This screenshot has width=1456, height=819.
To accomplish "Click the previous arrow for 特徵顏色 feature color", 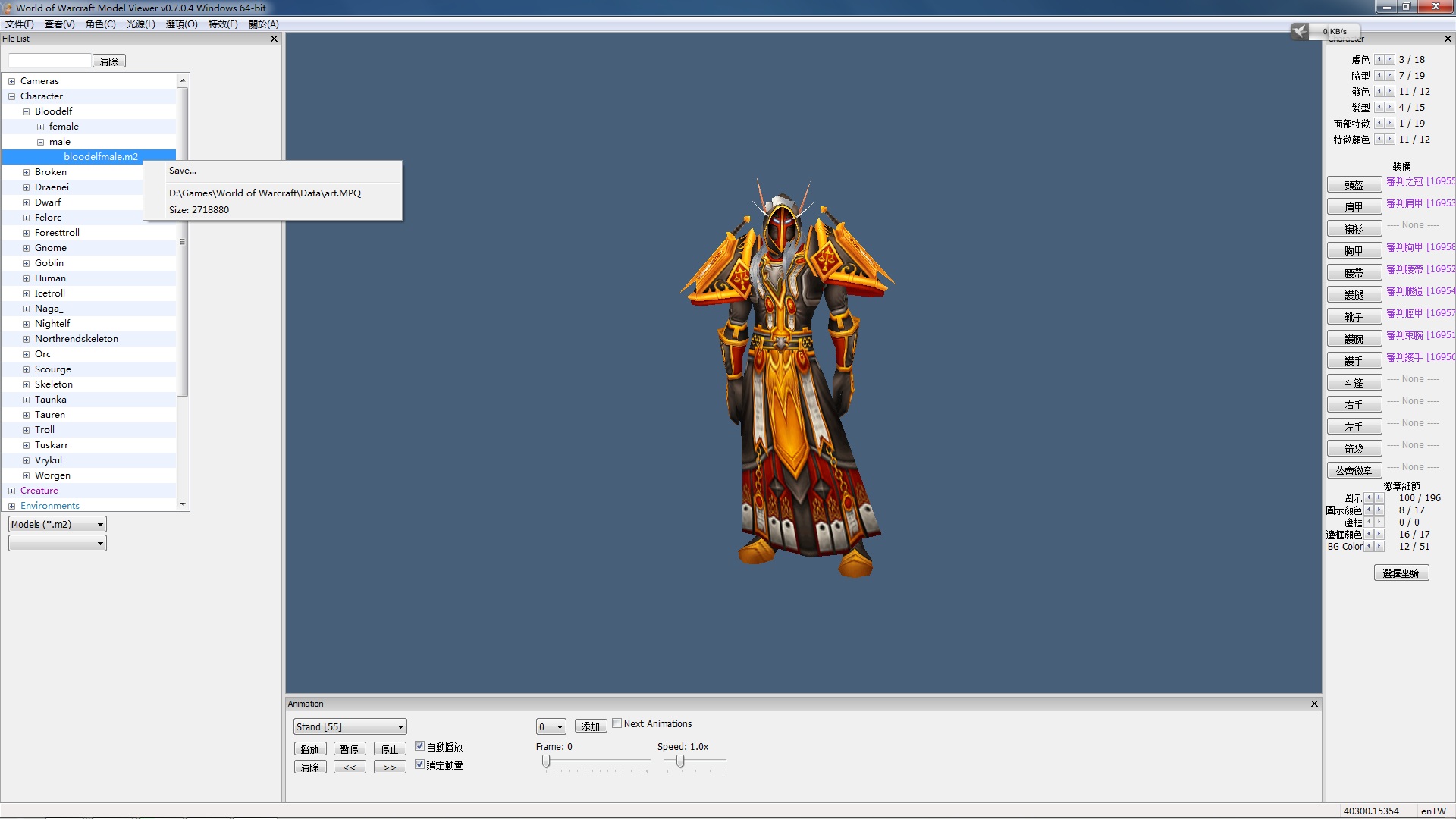I will pos(1380,139).
